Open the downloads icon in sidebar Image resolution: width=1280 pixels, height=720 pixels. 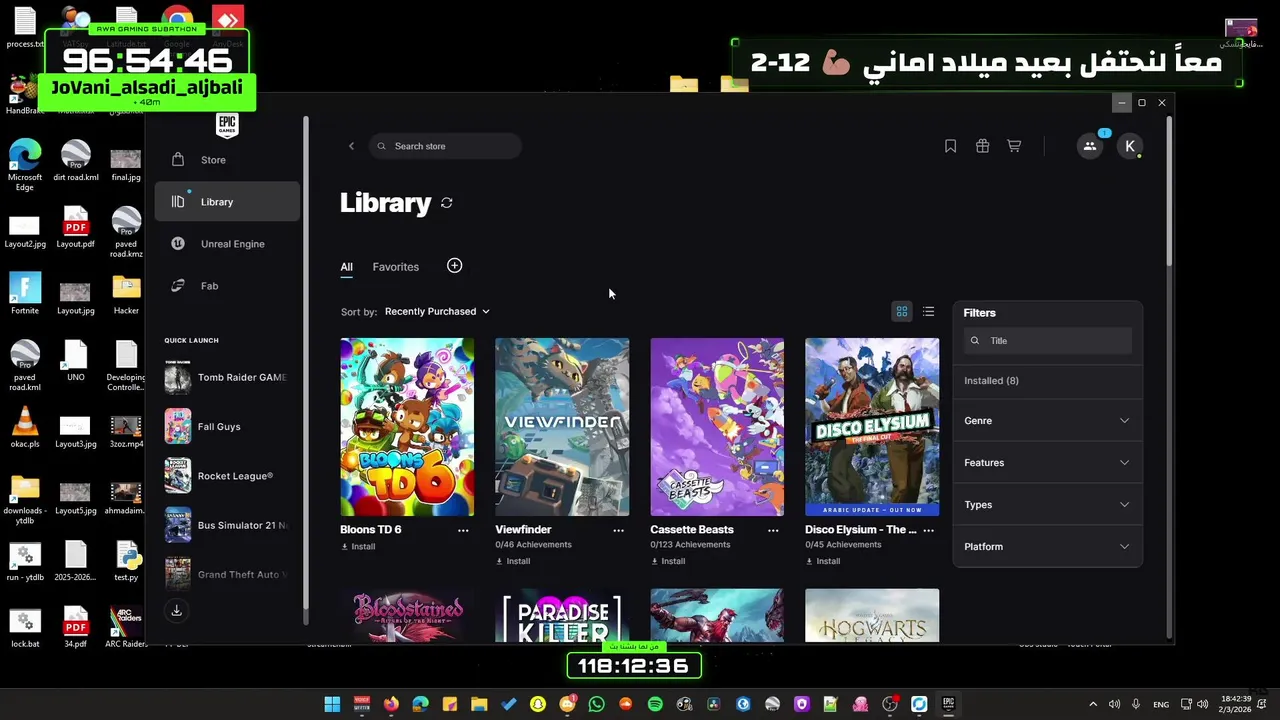point(177,611)
